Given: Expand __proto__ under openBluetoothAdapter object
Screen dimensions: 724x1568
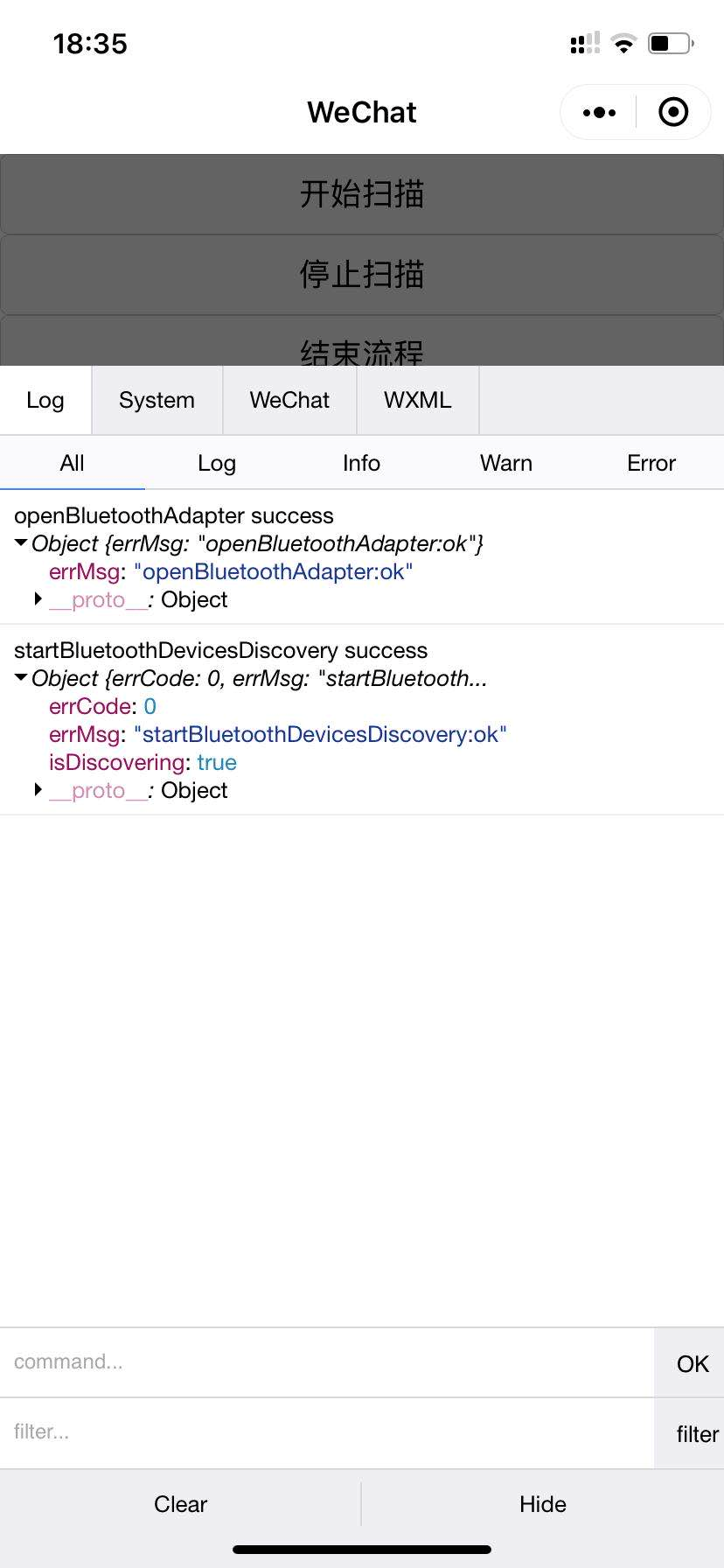Looking at the screenshot, I should pyautogui.click(x=38, y=599).
